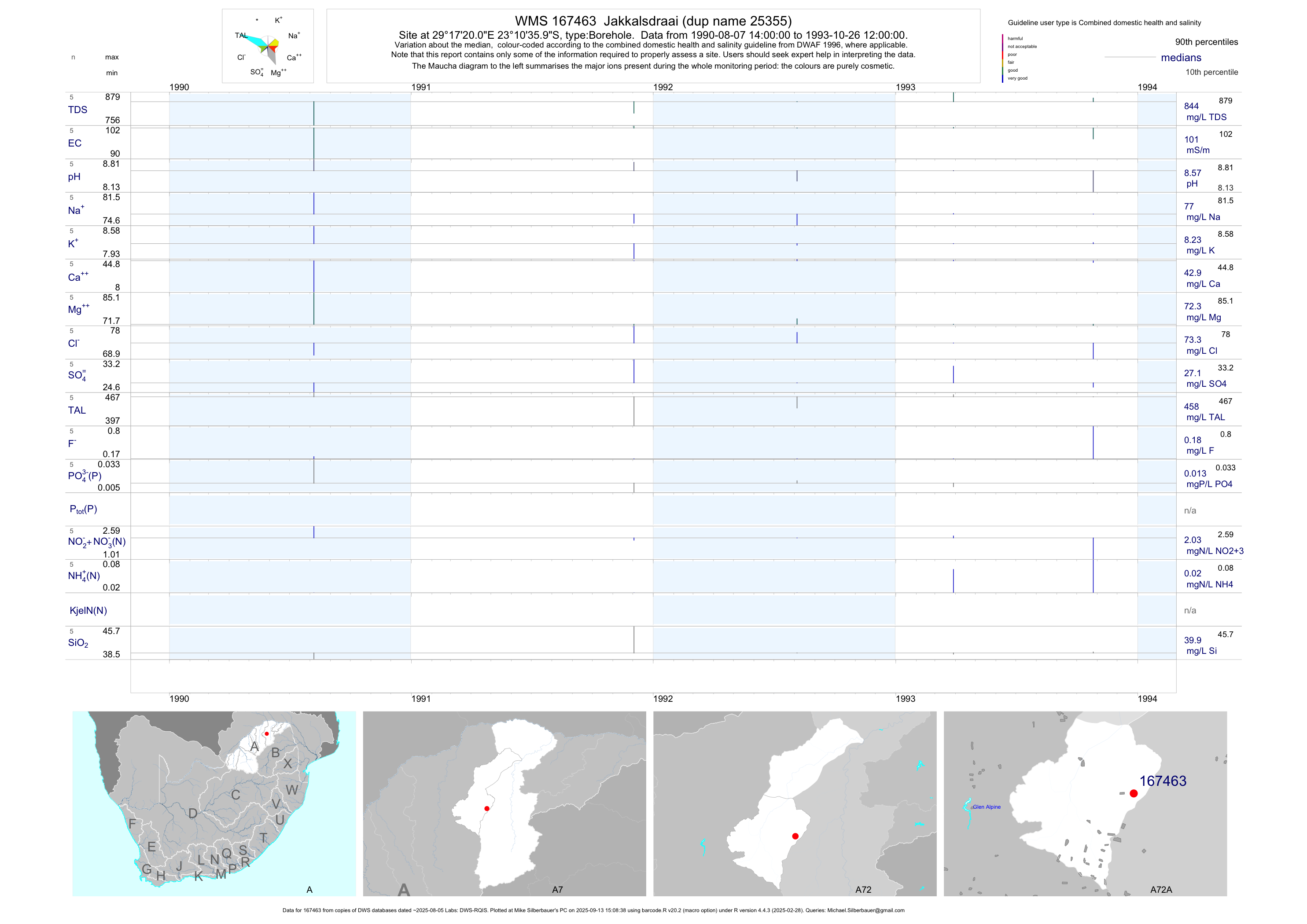
Task: Select the TDS row label
Action: (78, 110)
